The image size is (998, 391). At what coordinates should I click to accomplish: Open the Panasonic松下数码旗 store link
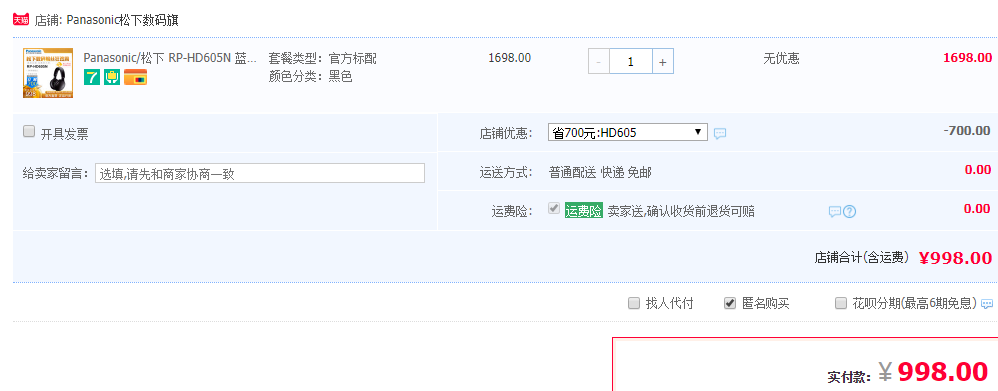click(122, 20)
